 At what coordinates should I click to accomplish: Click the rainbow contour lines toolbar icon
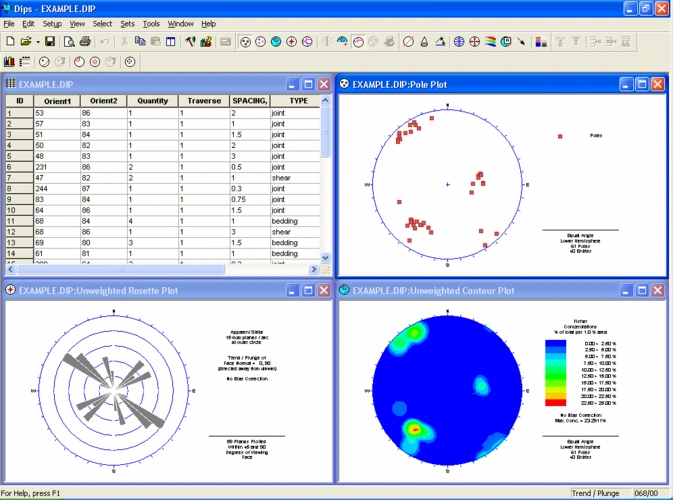(491, 42)
